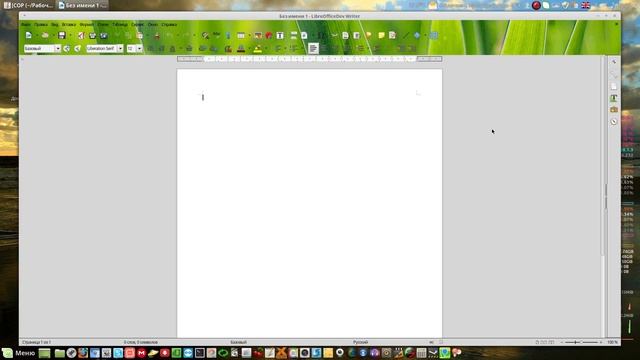Apply font color with the A icon

coord(241,49)
